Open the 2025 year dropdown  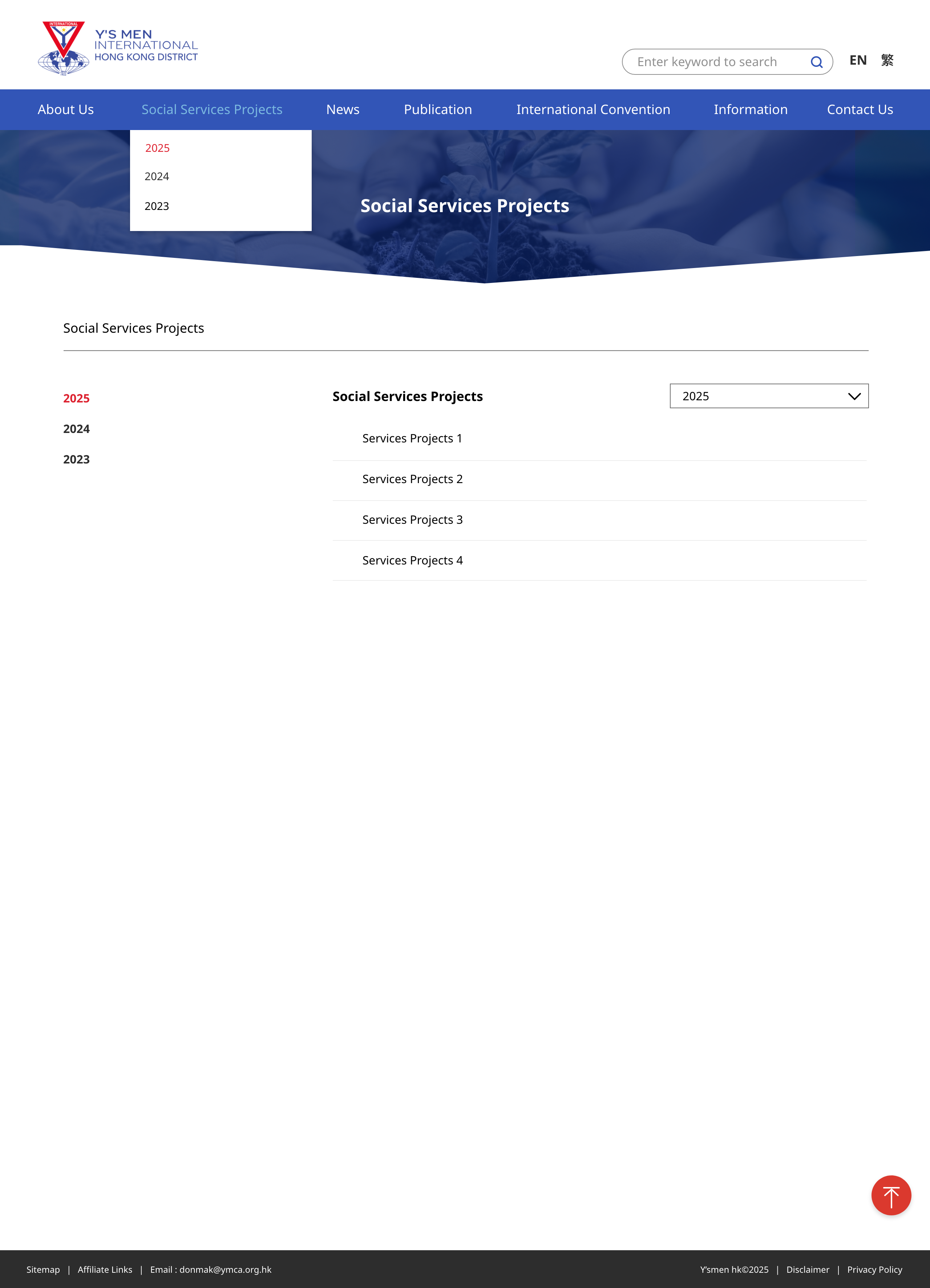click(x=769, y=396)
